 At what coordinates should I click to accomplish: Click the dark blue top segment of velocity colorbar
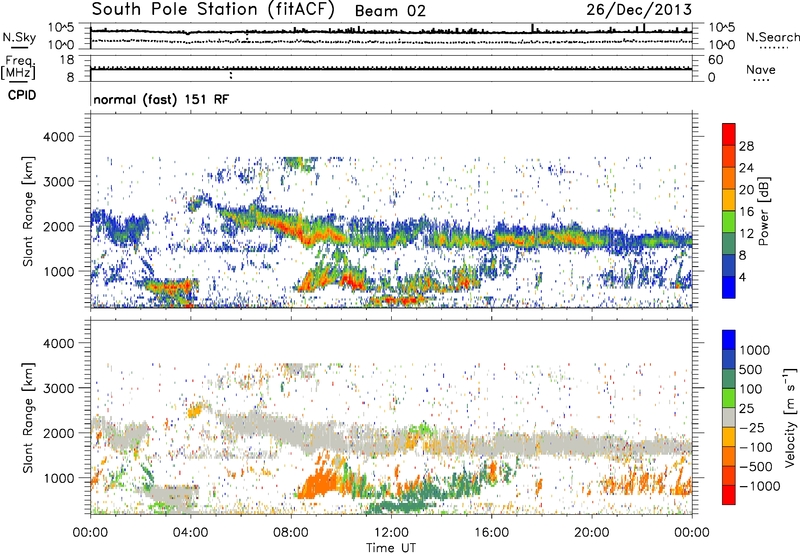pos(729,340)
